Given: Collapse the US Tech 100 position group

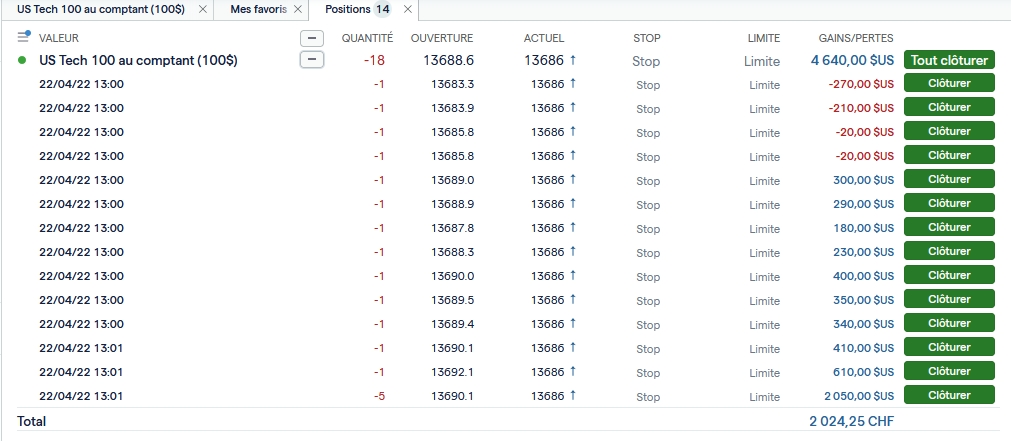Looking at the screenshot, I should (312, 60).
